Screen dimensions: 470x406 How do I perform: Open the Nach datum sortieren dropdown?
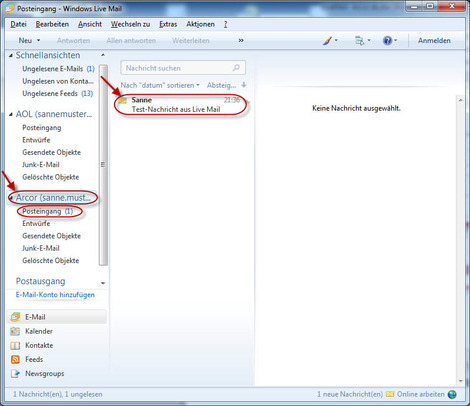[160, 85]
